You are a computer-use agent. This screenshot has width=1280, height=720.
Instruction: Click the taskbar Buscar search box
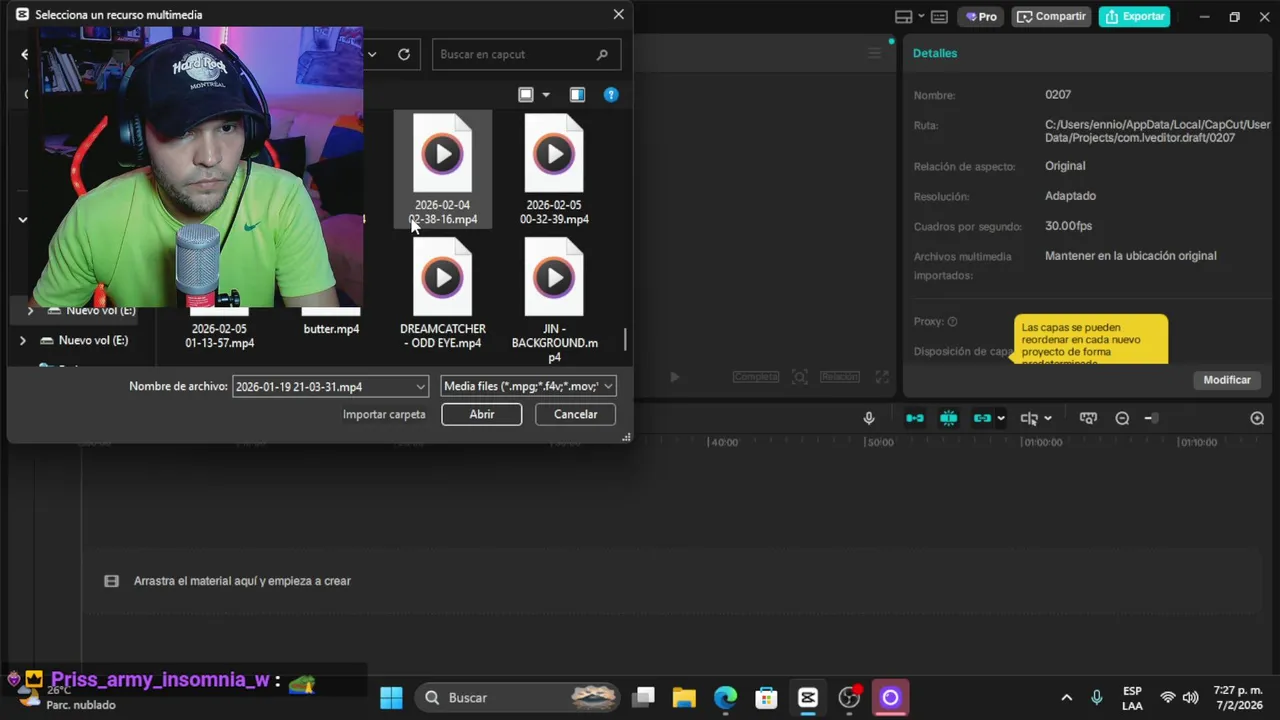(x=519, y=698)
